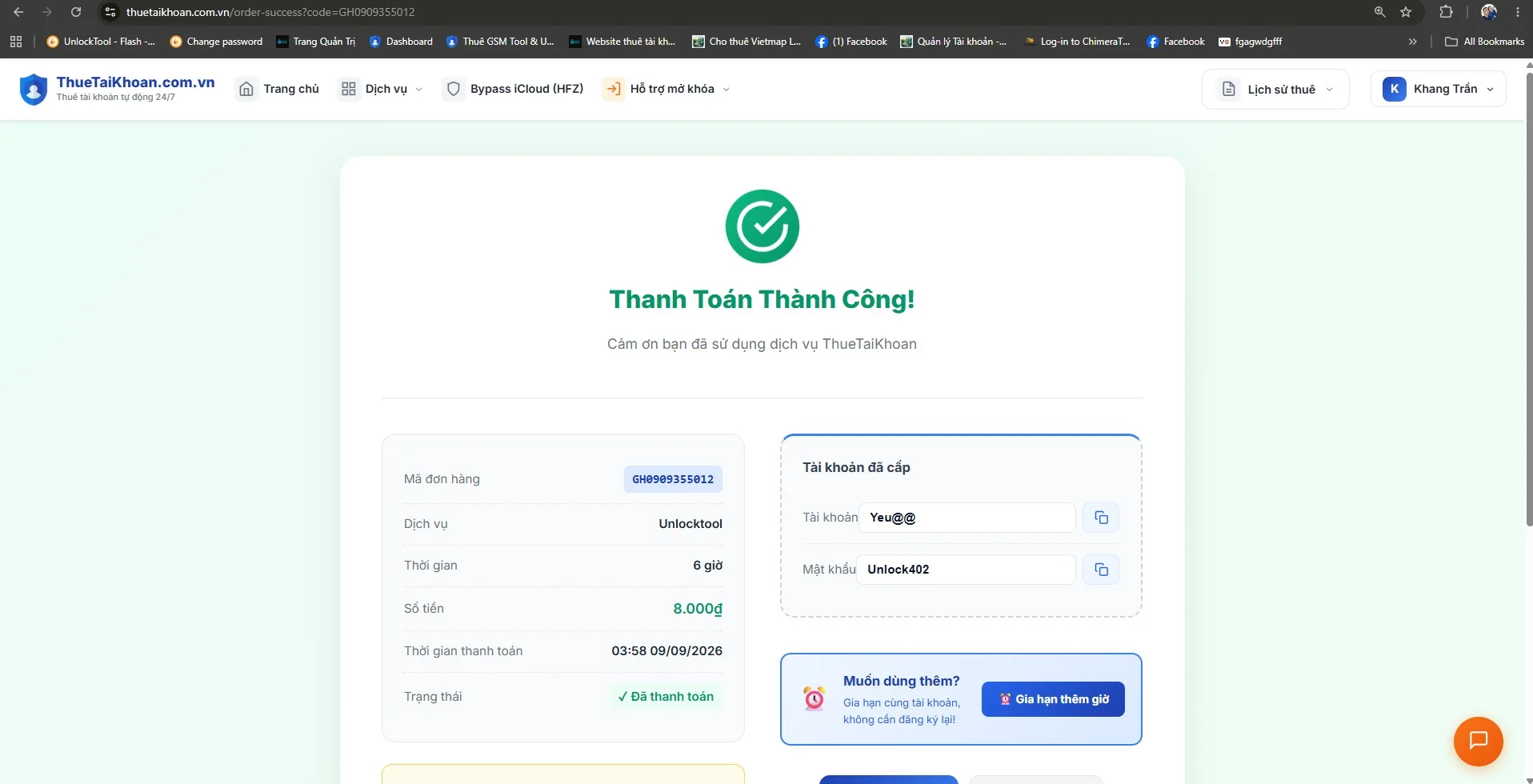1533x784 pixels.
Task: Open the orange chat support bubble
Action: click(1478, 741)
